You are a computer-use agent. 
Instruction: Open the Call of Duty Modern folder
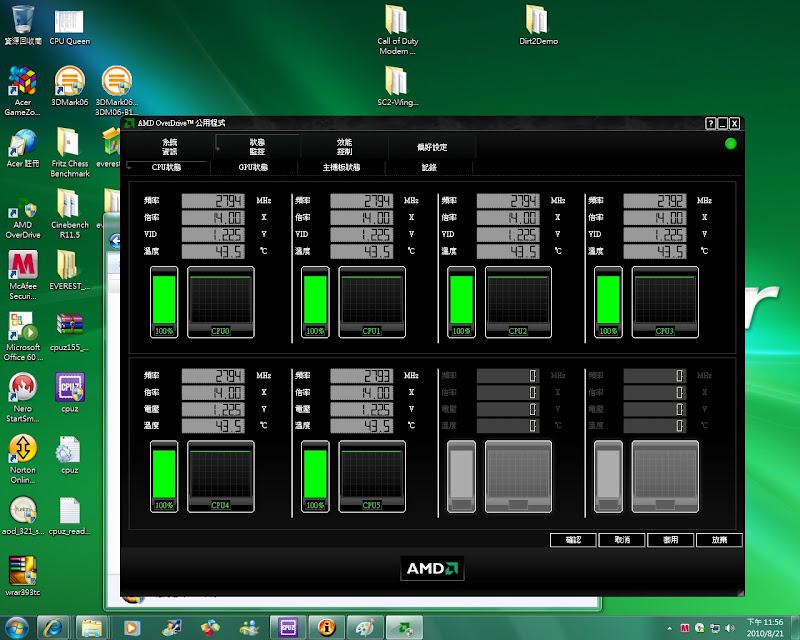click(397, 30)
